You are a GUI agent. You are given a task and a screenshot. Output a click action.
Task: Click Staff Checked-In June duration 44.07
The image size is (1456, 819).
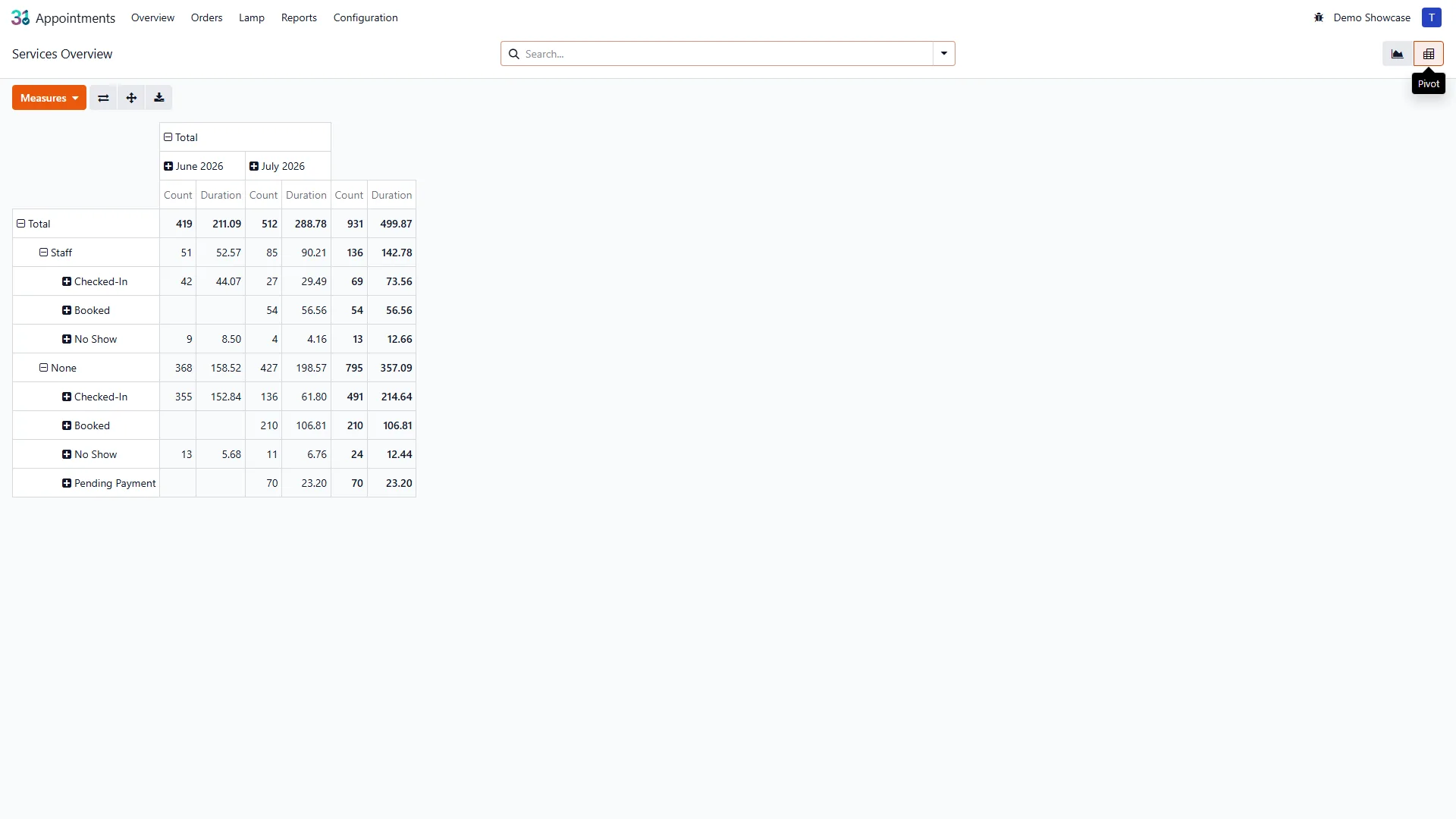(x=221, y=281)
